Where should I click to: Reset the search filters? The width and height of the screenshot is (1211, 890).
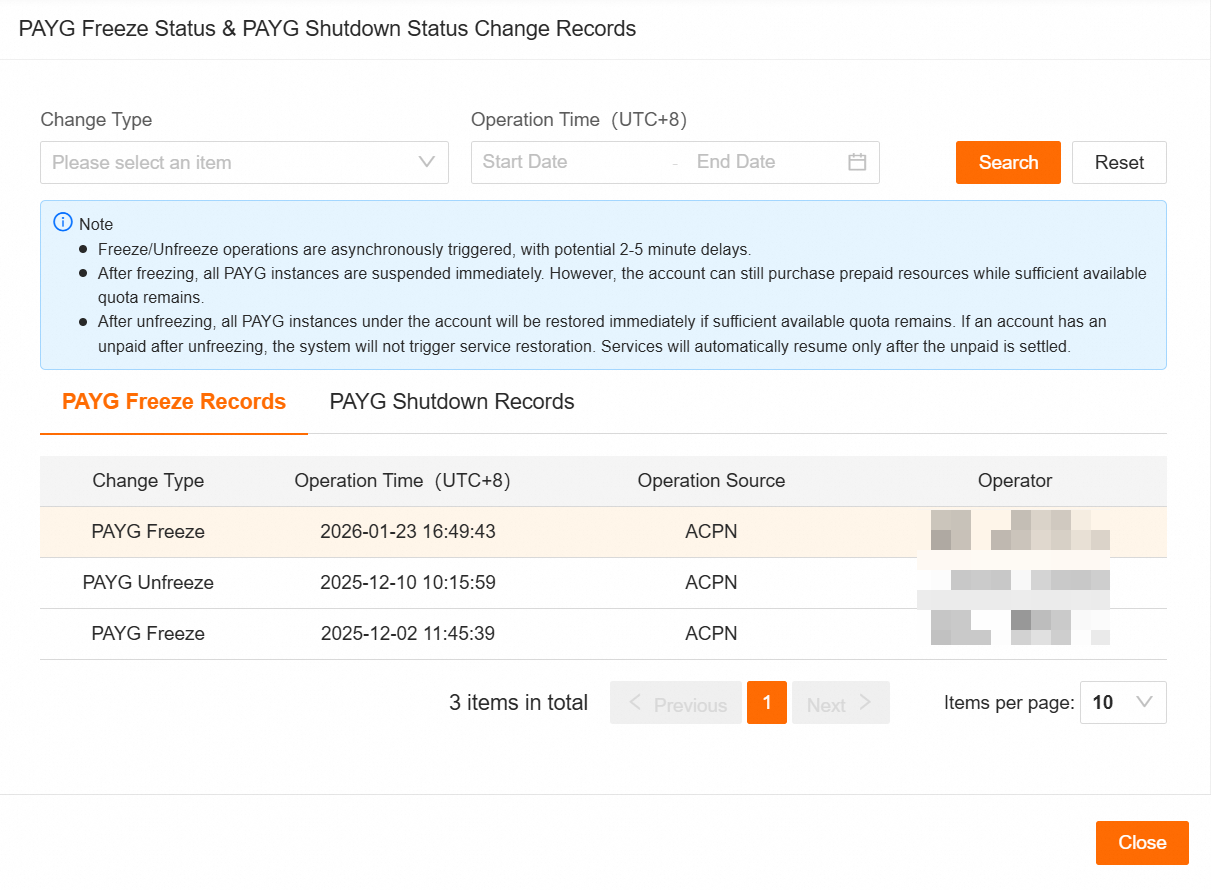[1119, 162]
